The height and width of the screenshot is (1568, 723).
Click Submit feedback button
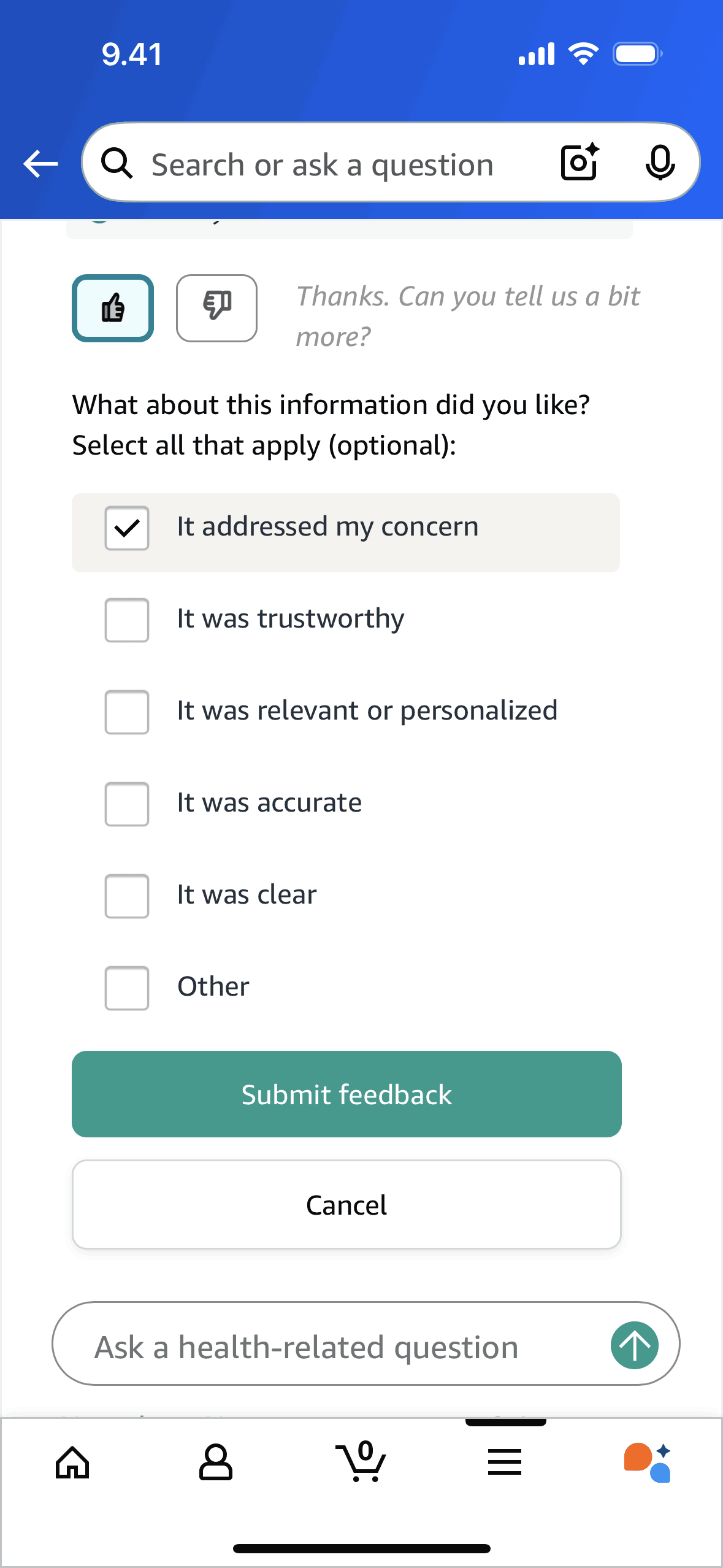pyautogui.click(x=346, y=1094)
